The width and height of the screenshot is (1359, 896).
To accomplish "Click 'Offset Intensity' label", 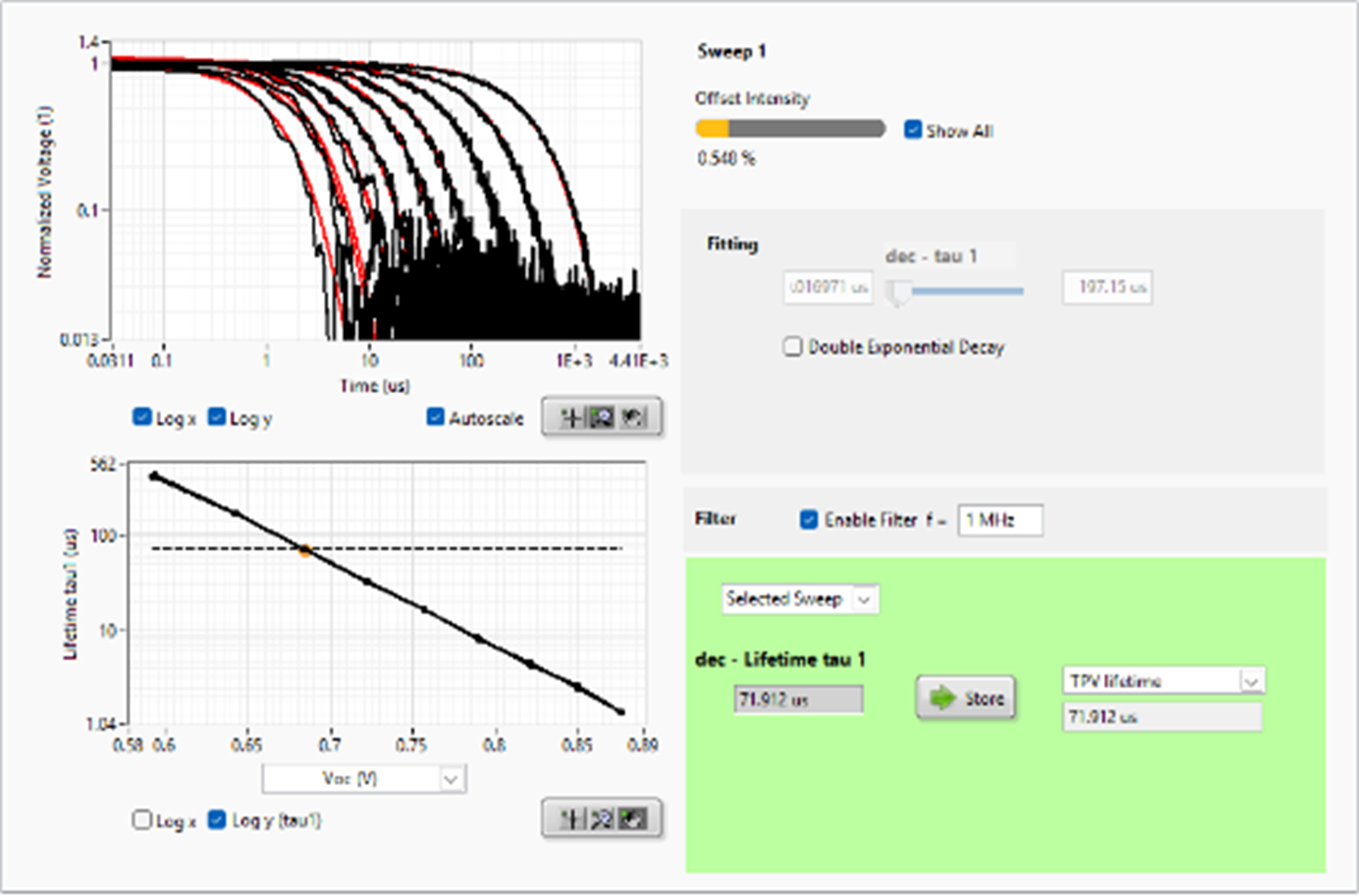I will (x=752, y=98).
